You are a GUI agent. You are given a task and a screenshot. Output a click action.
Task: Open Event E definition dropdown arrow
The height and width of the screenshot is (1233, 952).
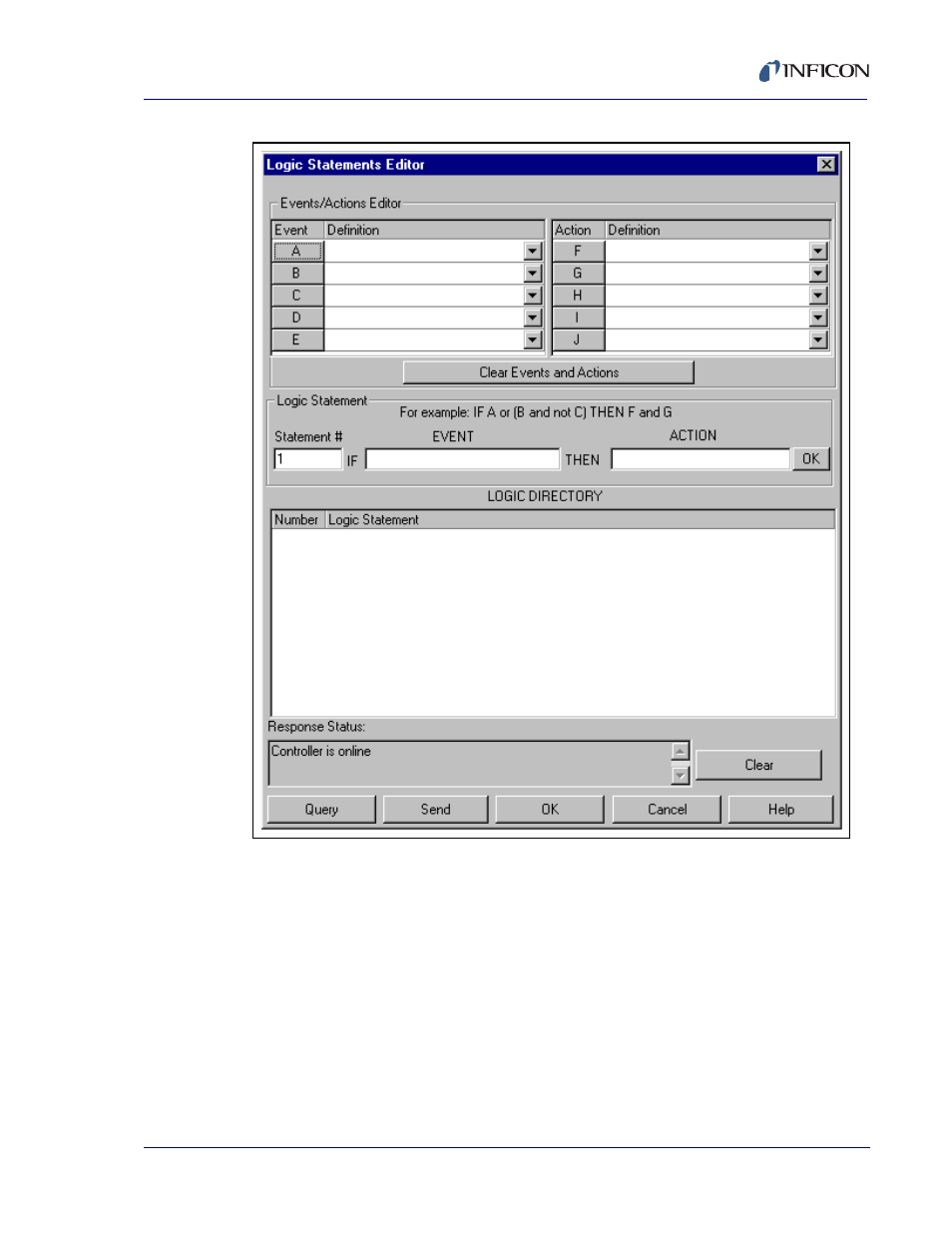point(533,340)
